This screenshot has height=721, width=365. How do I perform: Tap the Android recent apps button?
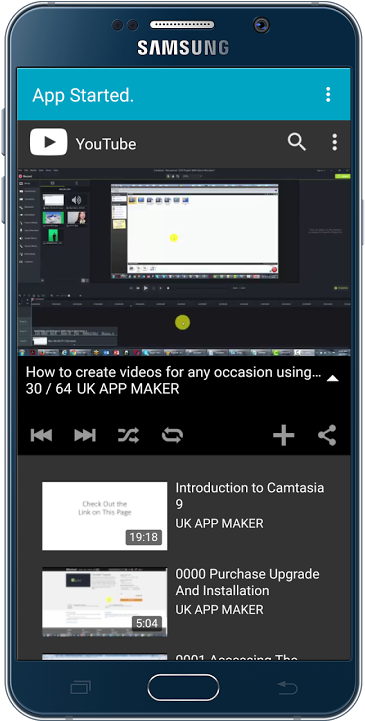pyautogui.click(x=80, y=688)
